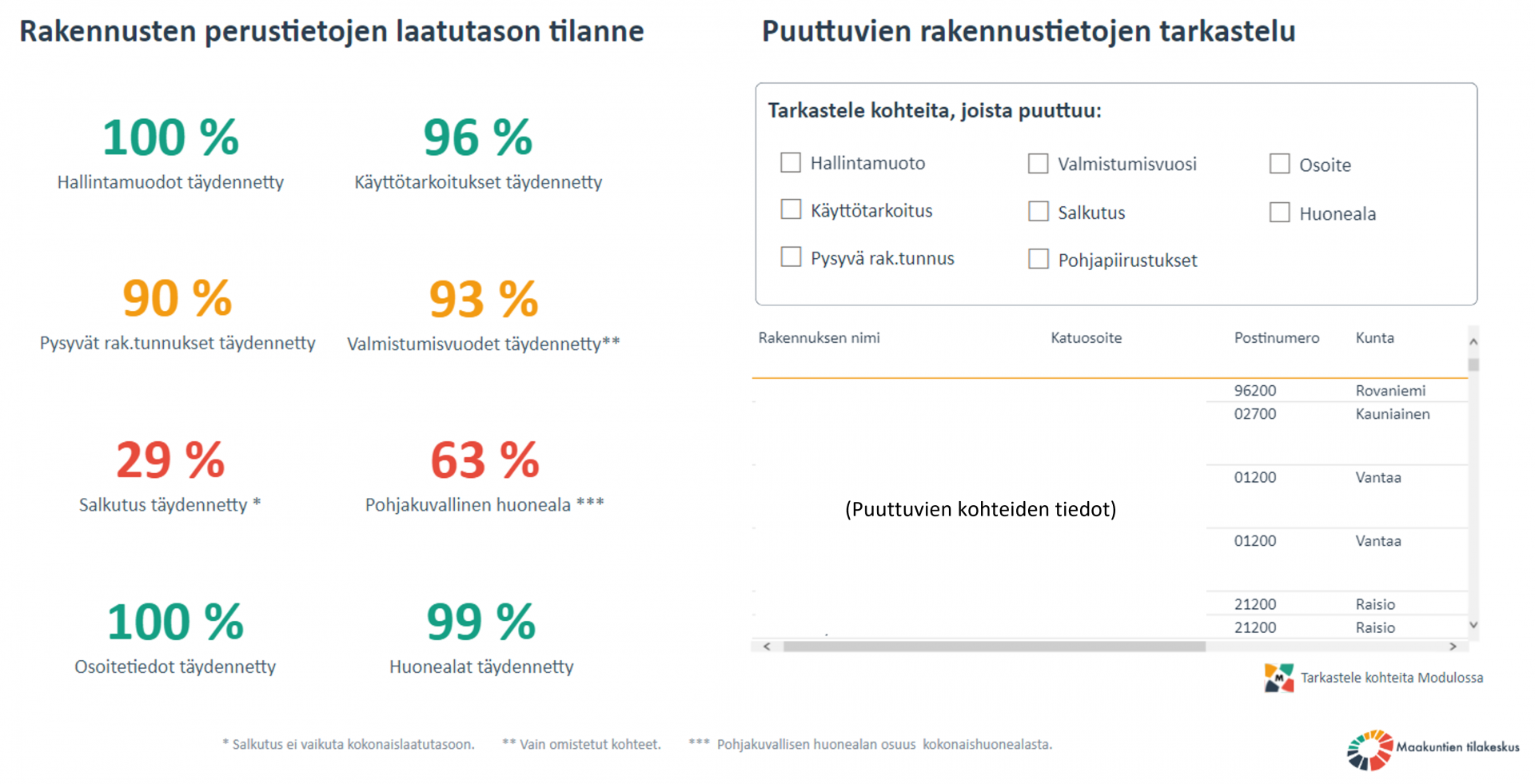The image size is (1535, 784).
Task: Click the vertical scrollbar down arrow
Action: 1472,627
